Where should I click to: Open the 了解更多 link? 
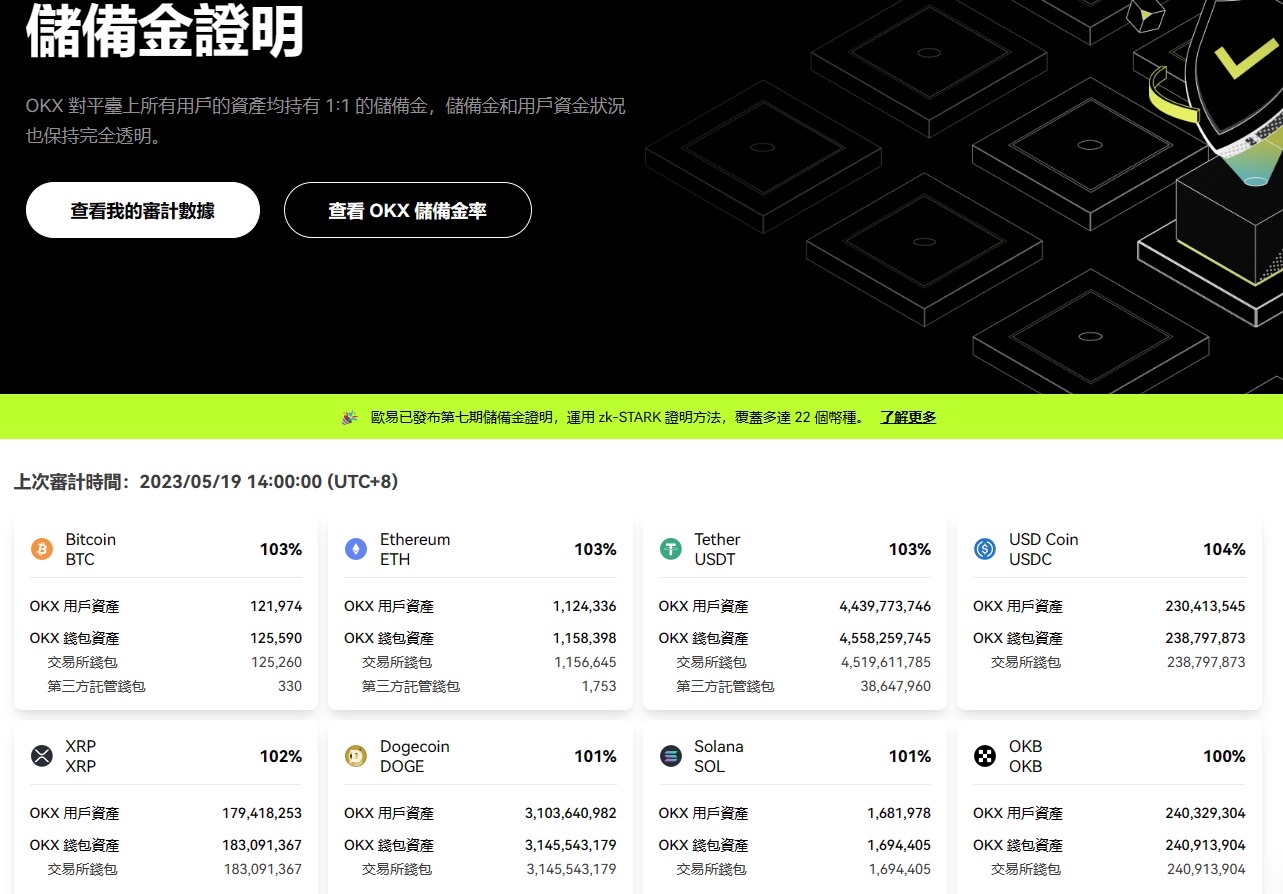[x=906, y=417]
